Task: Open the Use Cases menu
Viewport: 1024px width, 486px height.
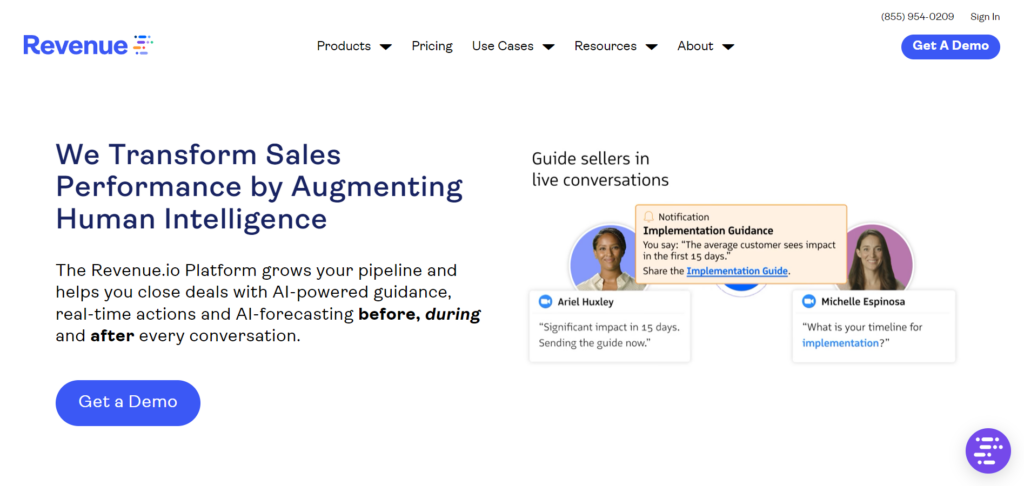Action: 503,46
